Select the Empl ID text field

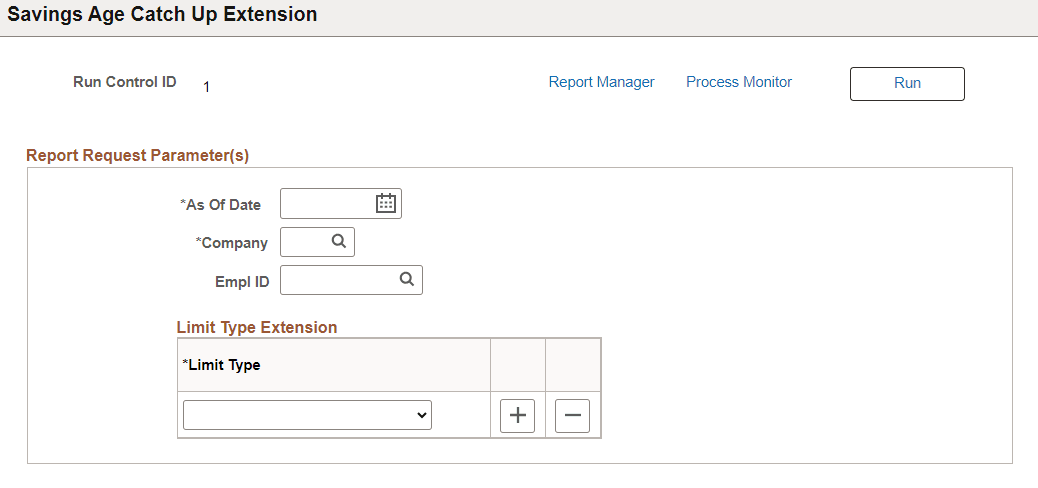click(338, 280)
